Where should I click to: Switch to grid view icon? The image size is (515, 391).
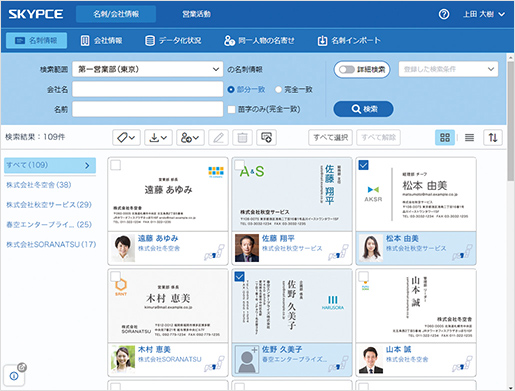click(x=445, y=137)
